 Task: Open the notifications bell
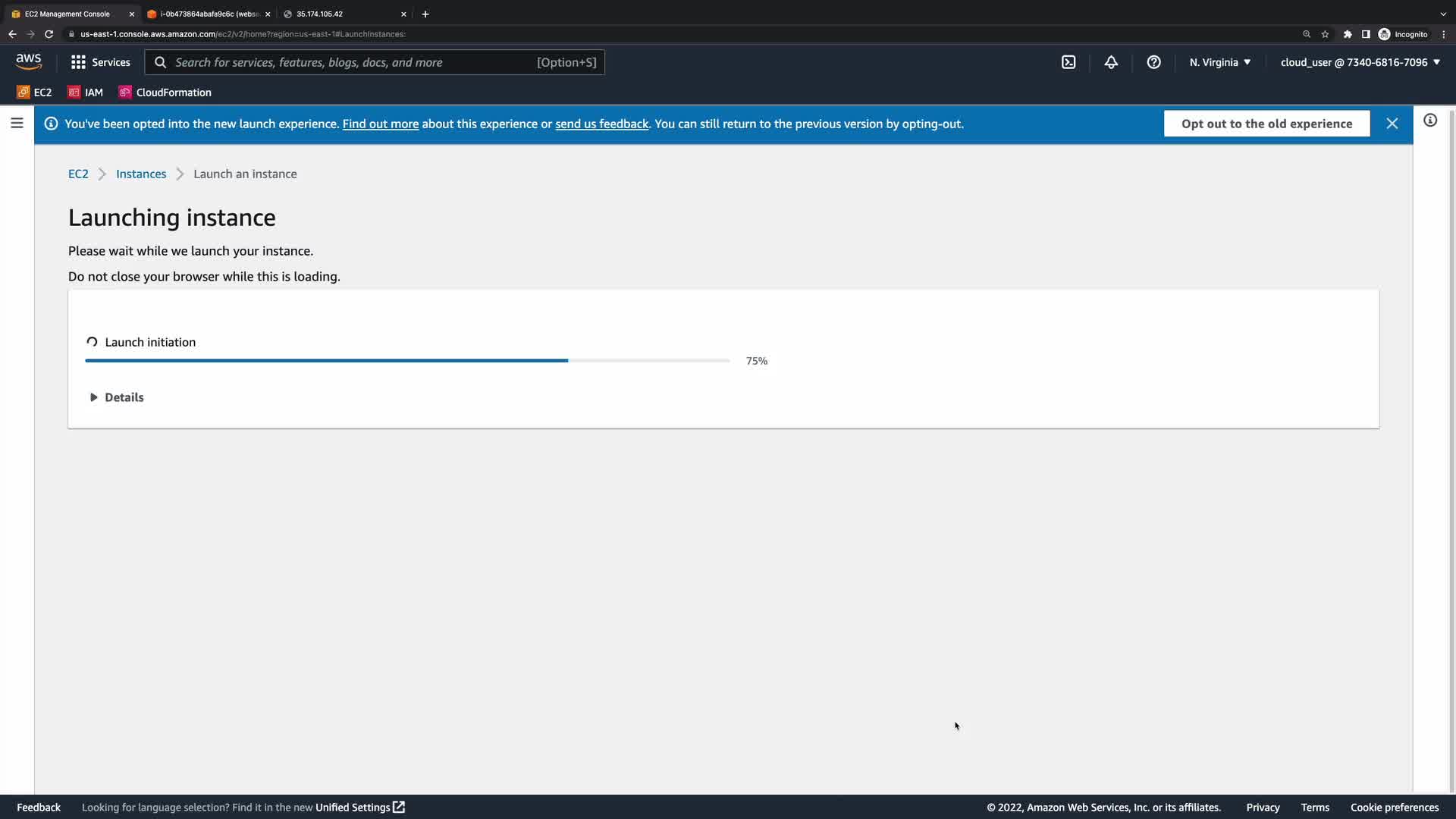click(x=1111, y=62)
